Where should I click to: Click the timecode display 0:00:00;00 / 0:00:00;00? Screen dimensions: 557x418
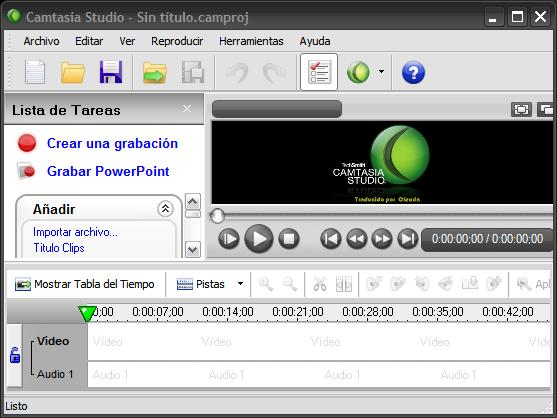tap(487, 239)
